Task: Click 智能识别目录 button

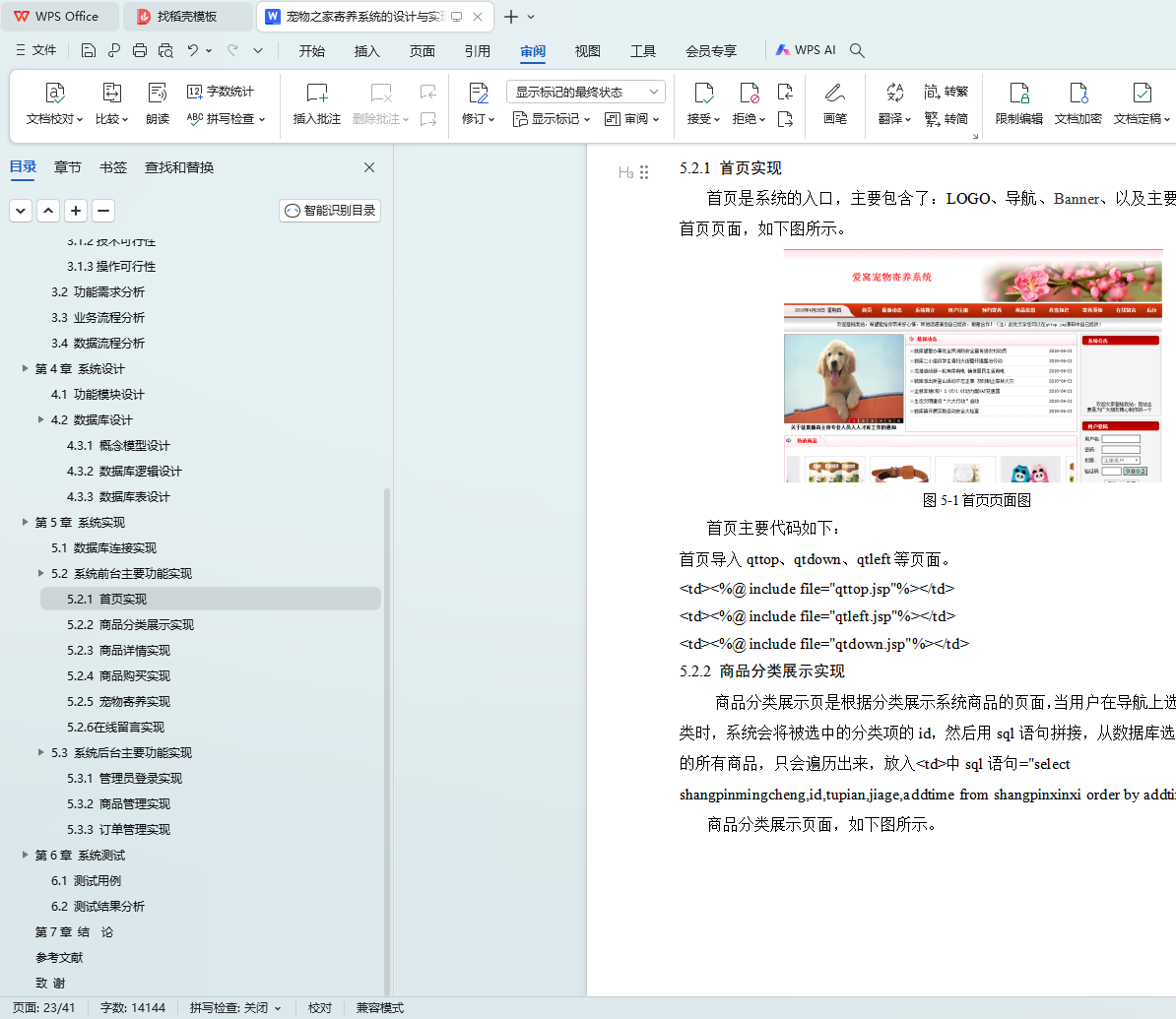Action: pos(330,211)
